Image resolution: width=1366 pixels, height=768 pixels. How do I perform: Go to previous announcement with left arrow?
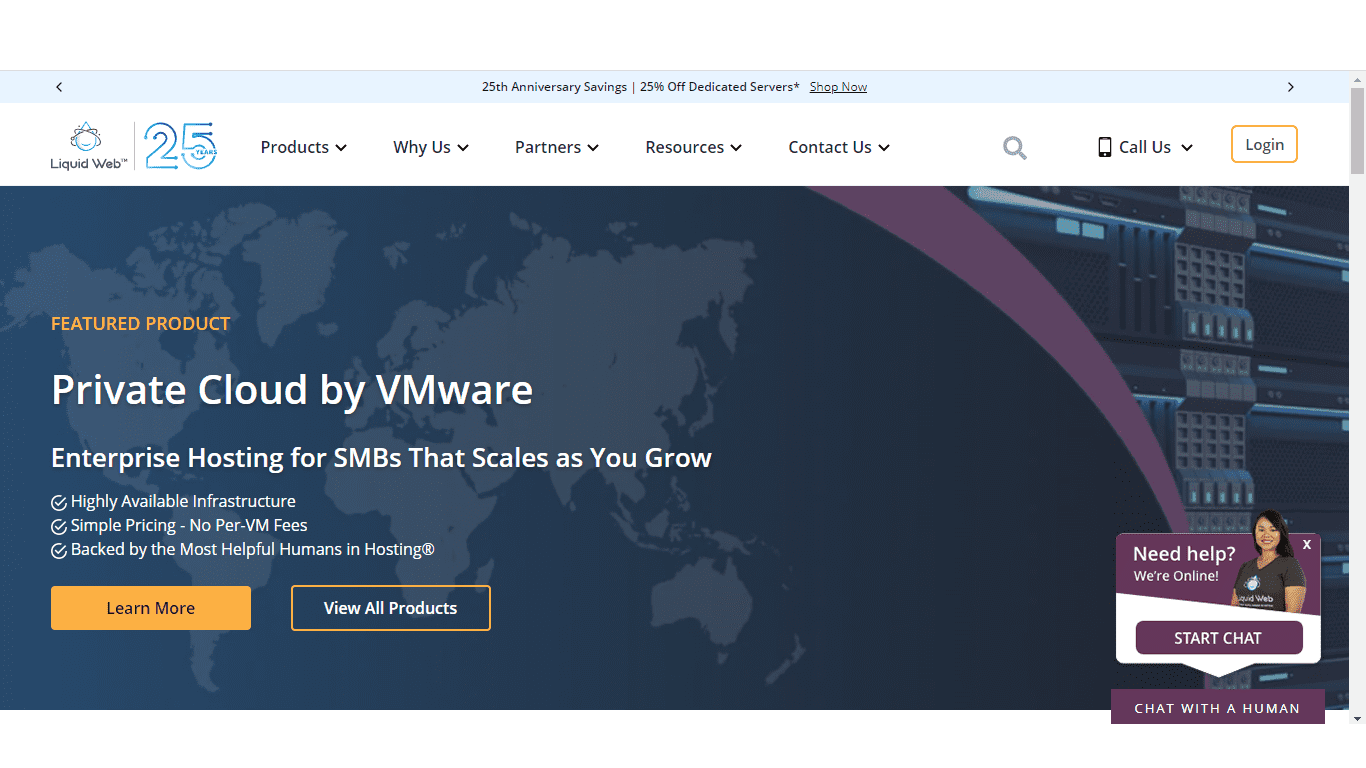pos(59,87)
